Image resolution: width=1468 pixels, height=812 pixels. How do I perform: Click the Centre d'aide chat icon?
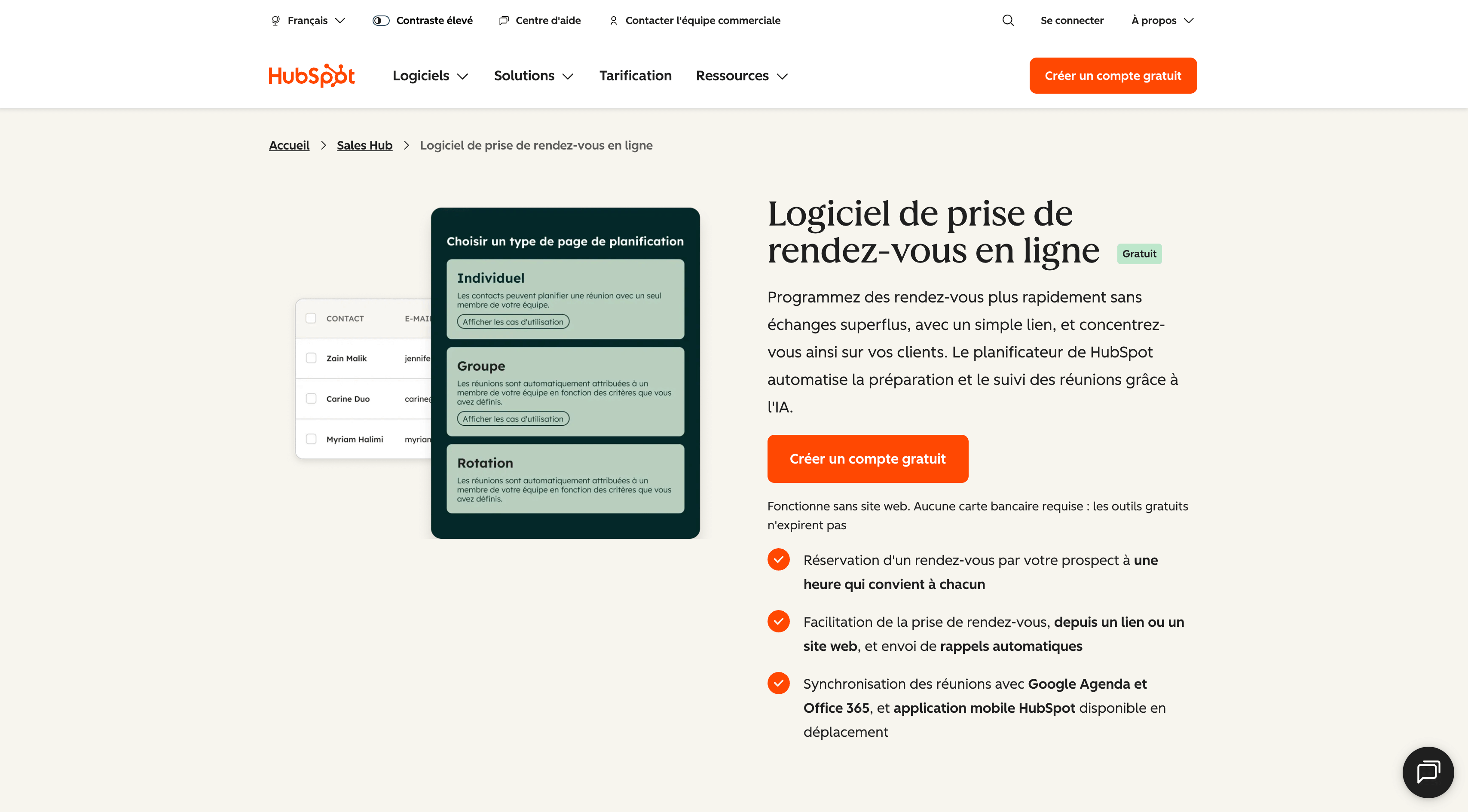(x=504, y=21)
